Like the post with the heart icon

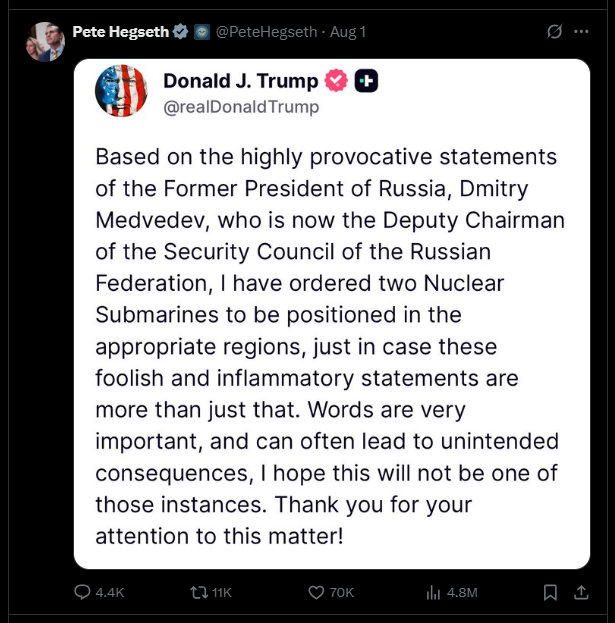click(x=316, y=592)
